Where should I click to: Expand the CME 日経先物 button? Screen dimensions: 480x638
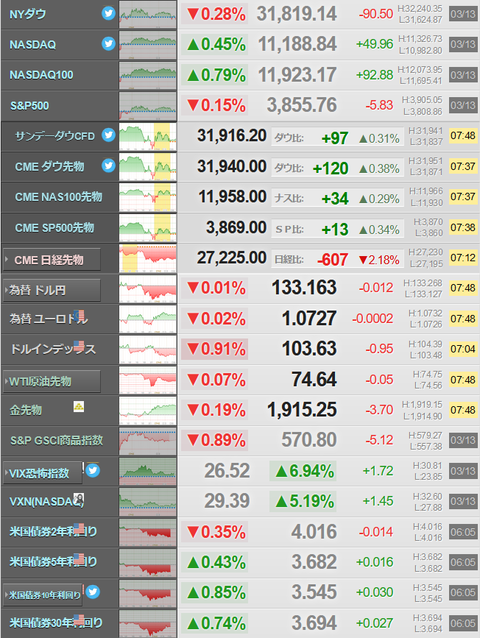[x=52, y=260]
